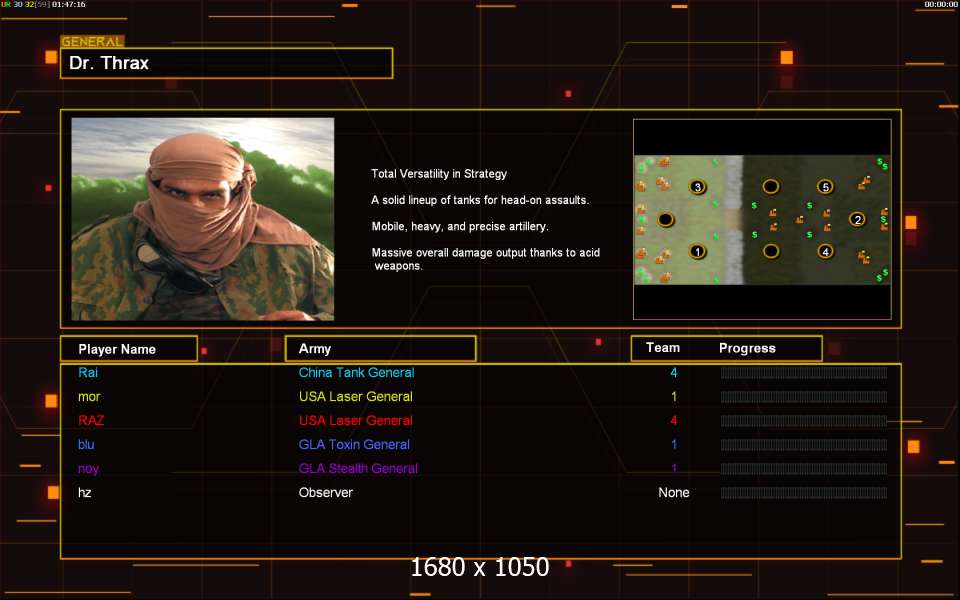The width and height of the screenshot is (960, 600).
Task: Select the empty start circle beside position 4
Action: point(771,251)
